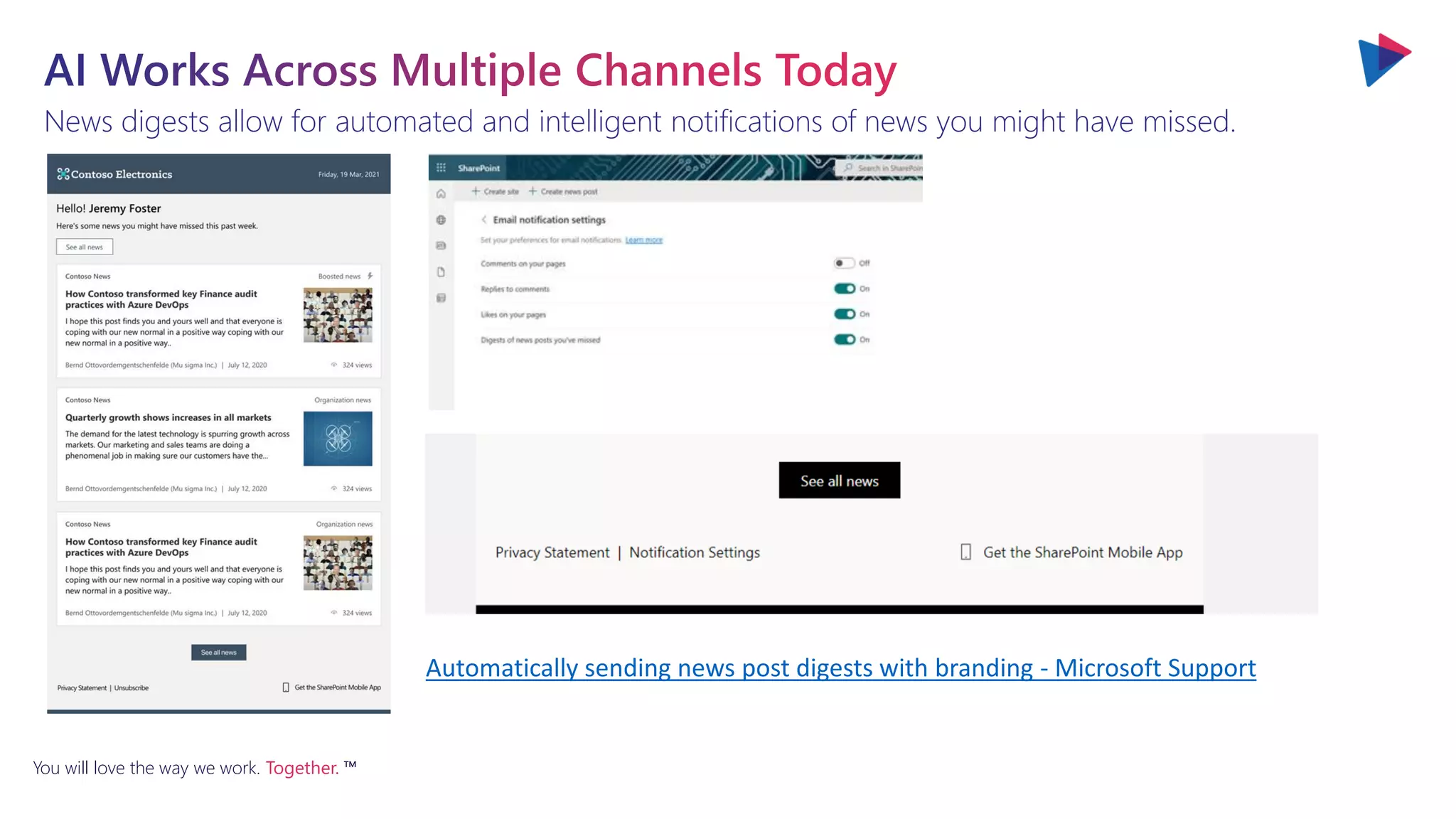Screen dimensions: 1456x819
Task: Toggle Likes on your pages switch
Action: coord(844,314)
